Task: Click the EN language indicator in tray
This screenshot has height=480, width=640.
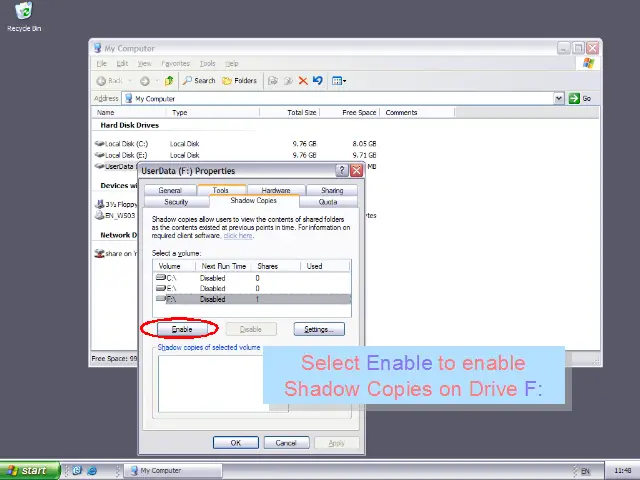Action: (585, 471)
